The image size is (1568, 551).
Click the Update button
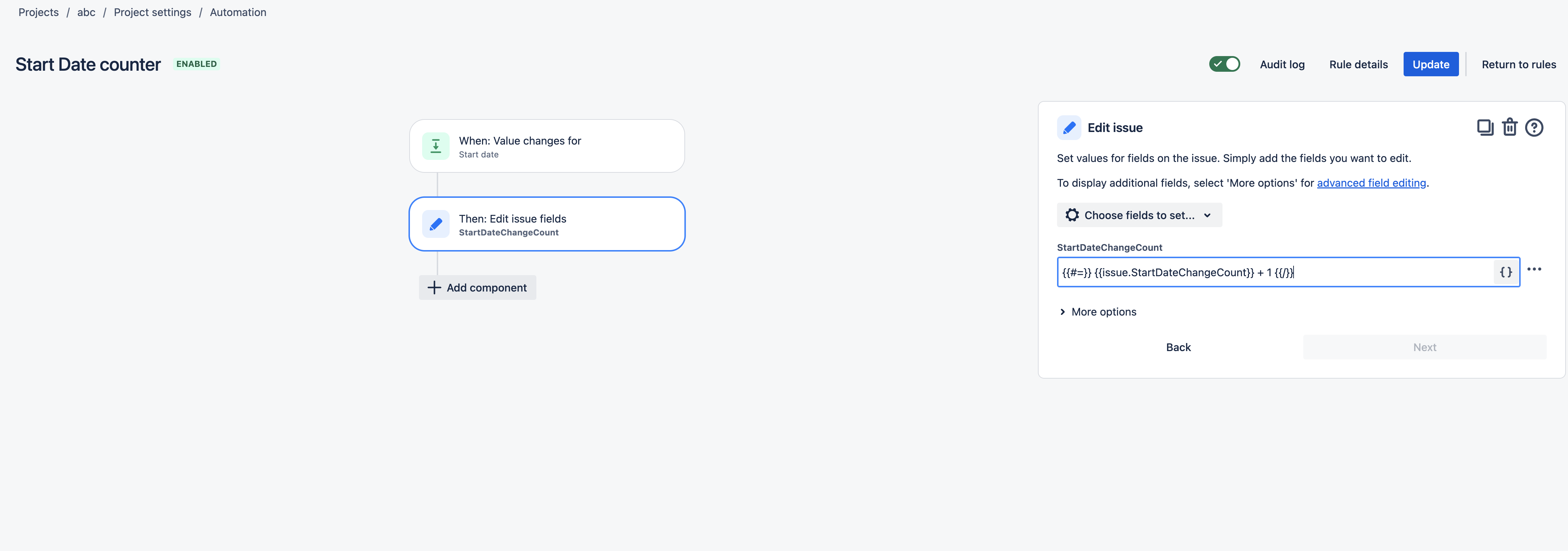click(1430, 64)
